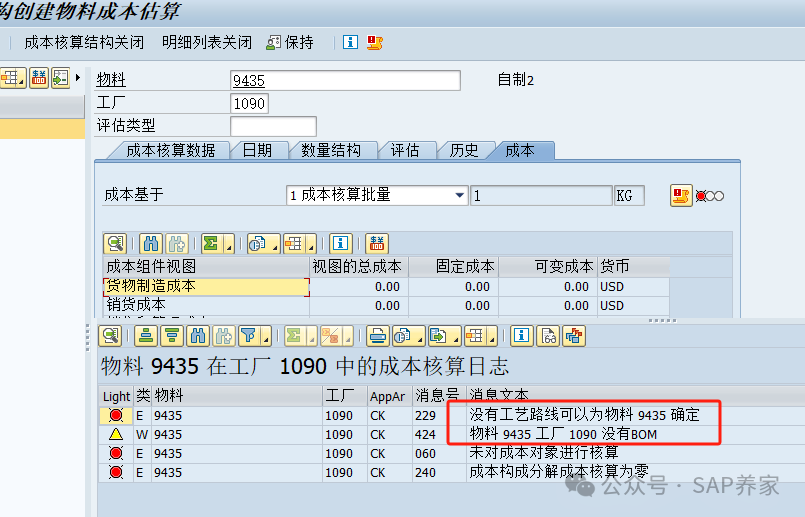Image resolution: width=805 pixels, height=517 pixels.
Task: Click the 工厂 field containing 1090
Action: [x=250, y=103]
